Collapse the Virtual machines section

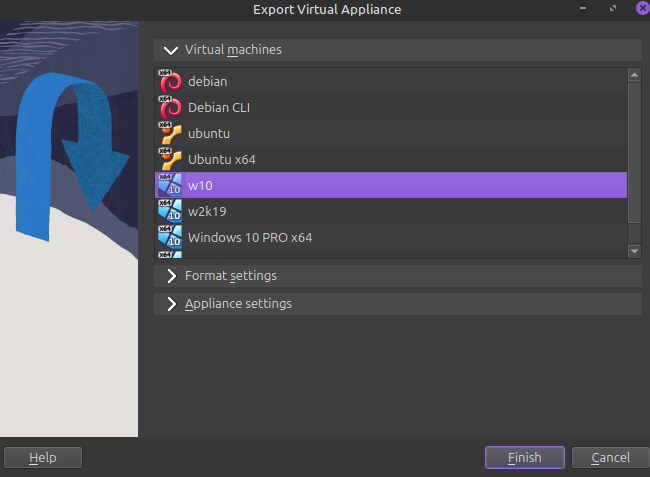pyautogui.click(x=171, y=50)
